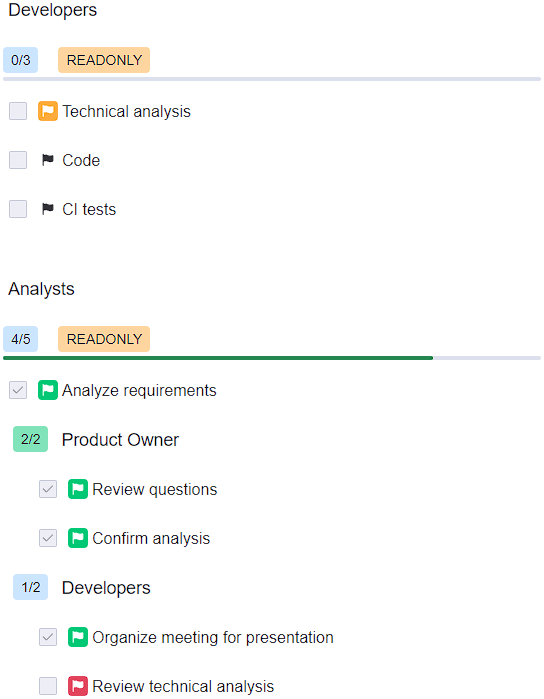Image resolution: width=544 pixels, height=699 pixels.
Task: Check the Technical analysis checkbox
Action: click(18, 111)
